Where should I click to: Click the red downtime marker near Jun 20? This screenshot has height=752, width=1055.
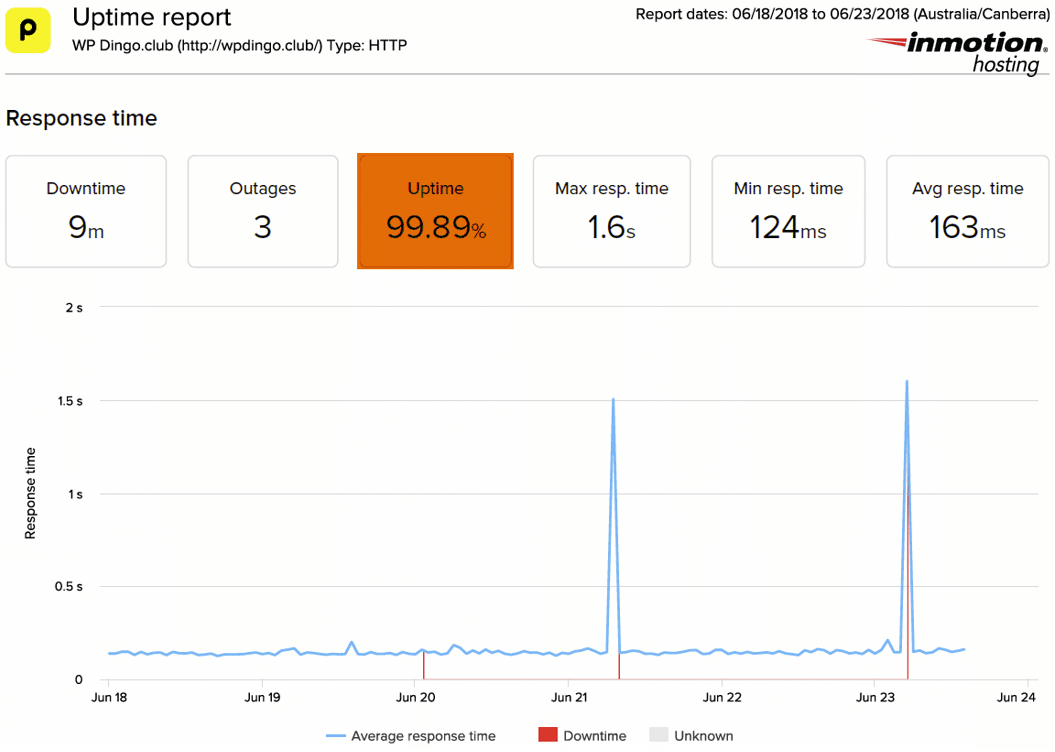tap(423, 665)
